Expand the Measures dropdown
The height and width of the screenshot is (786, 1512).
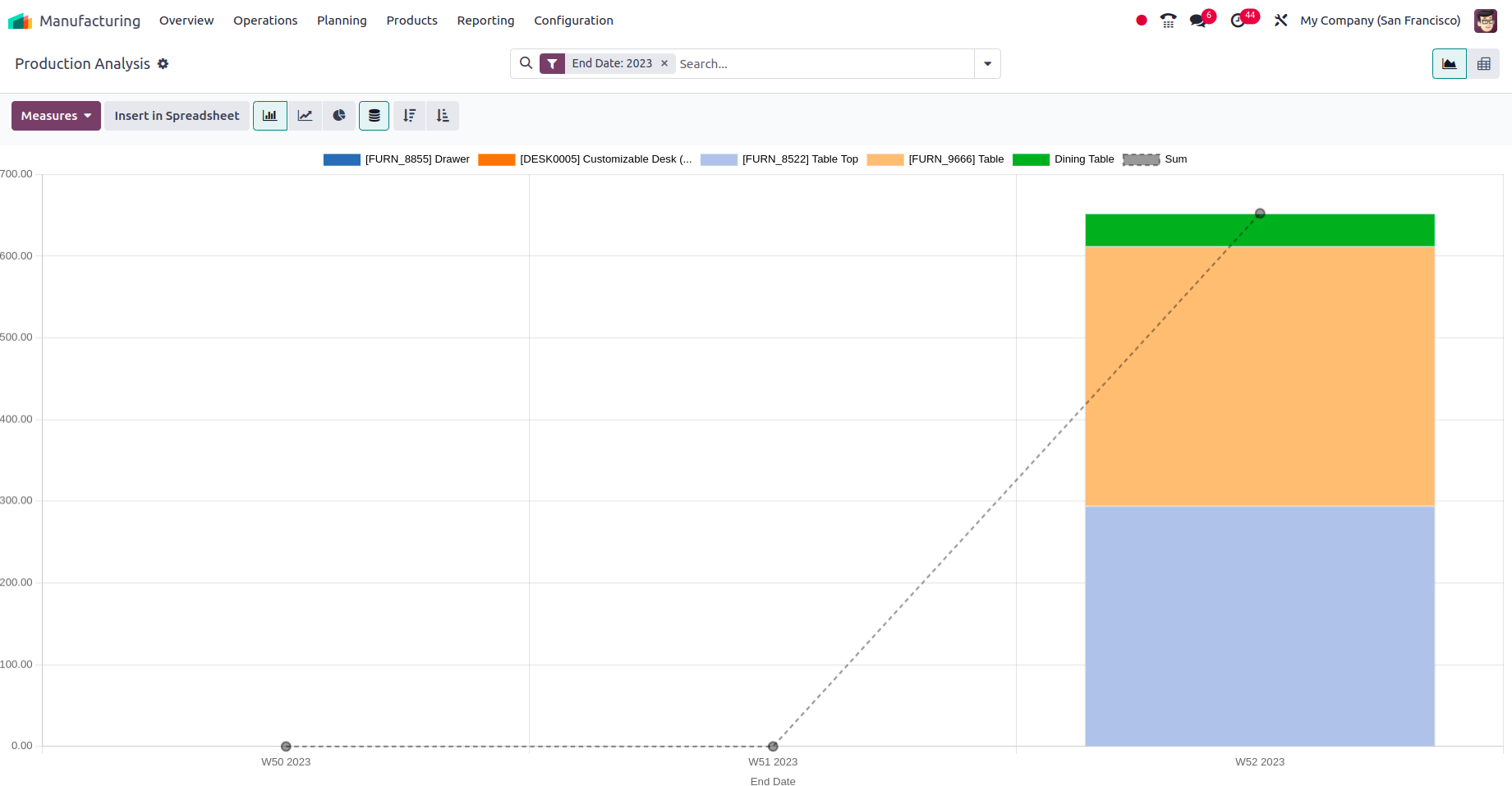tap(56, 116)
